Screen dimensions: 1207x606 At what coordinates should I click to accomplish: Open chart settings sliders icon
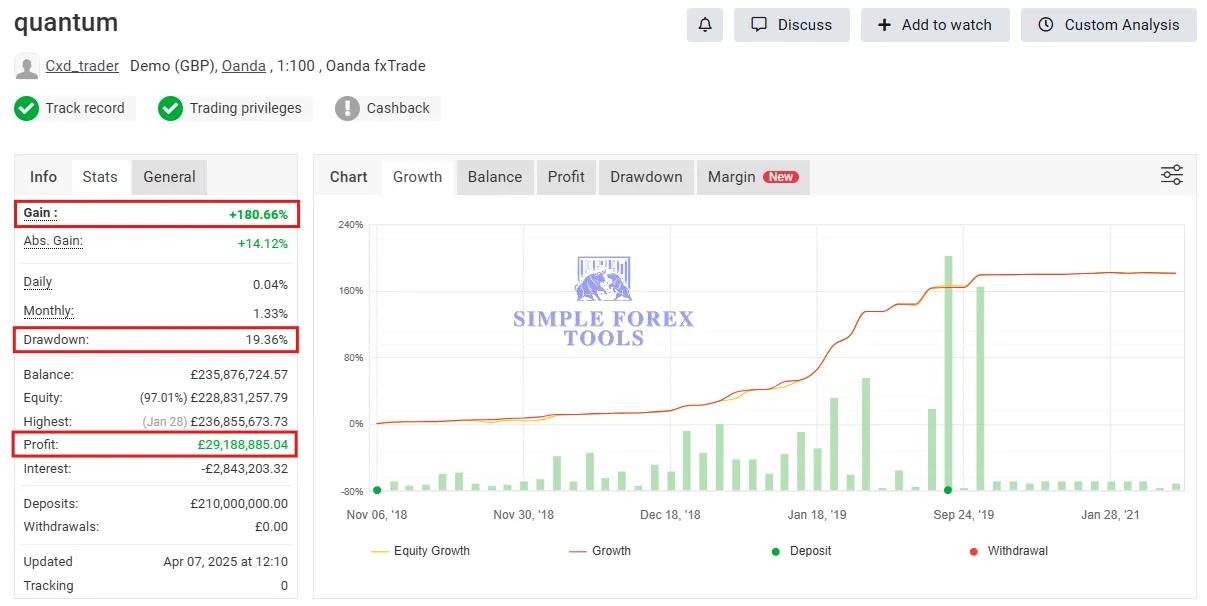pos(1172,175)
